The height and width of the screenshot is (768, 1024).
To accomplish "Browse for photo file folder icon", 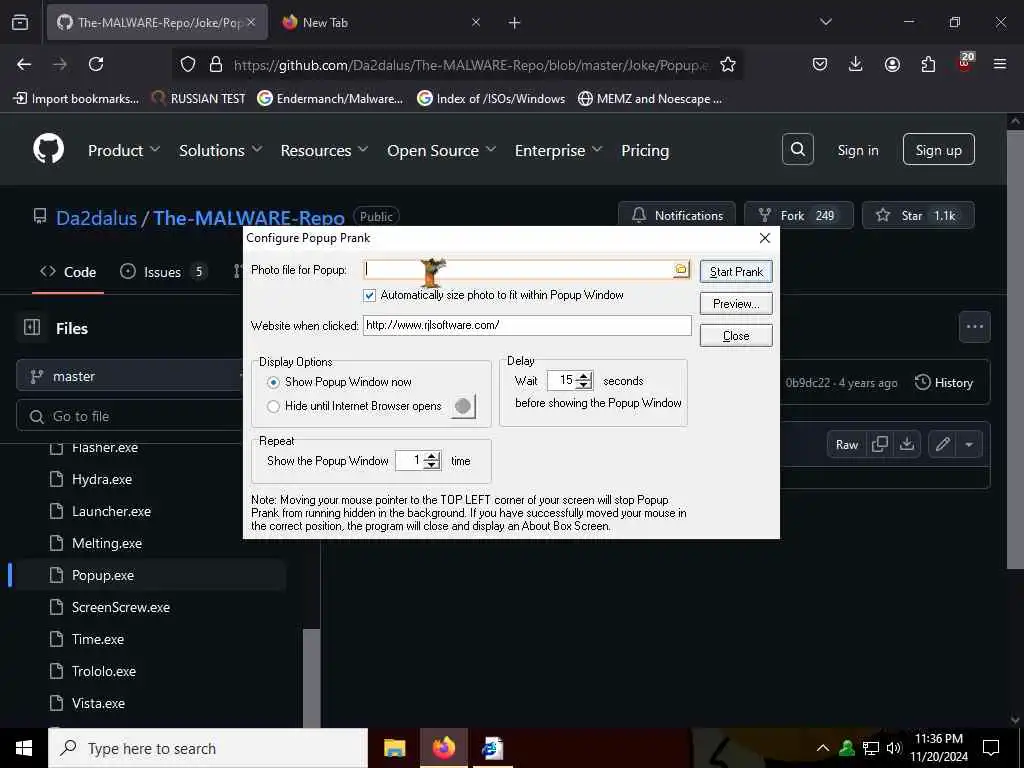I will click(x=680, y=269).
